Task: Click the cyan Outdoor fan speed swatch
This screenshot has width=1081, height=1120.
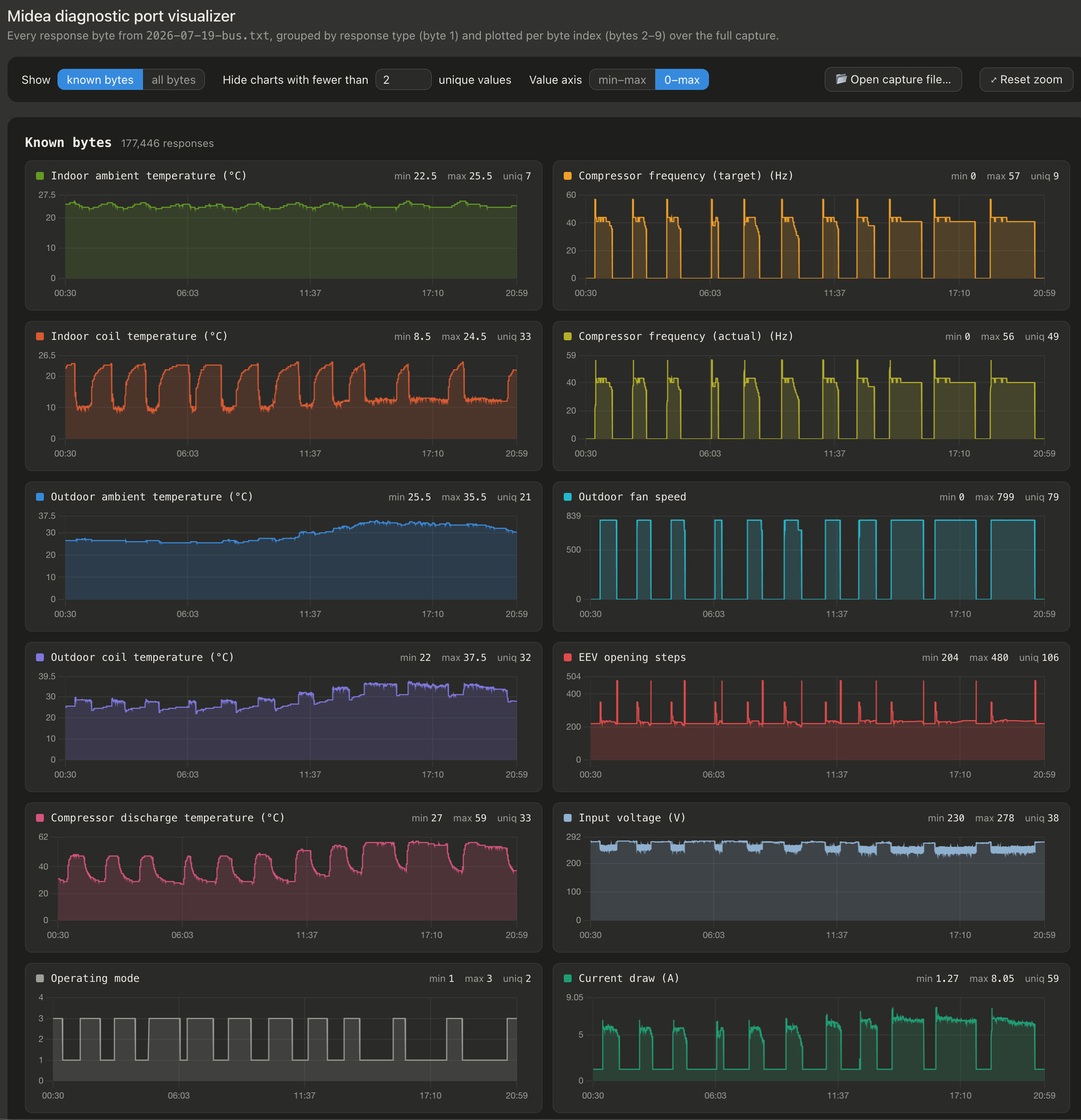Action: 568,497
